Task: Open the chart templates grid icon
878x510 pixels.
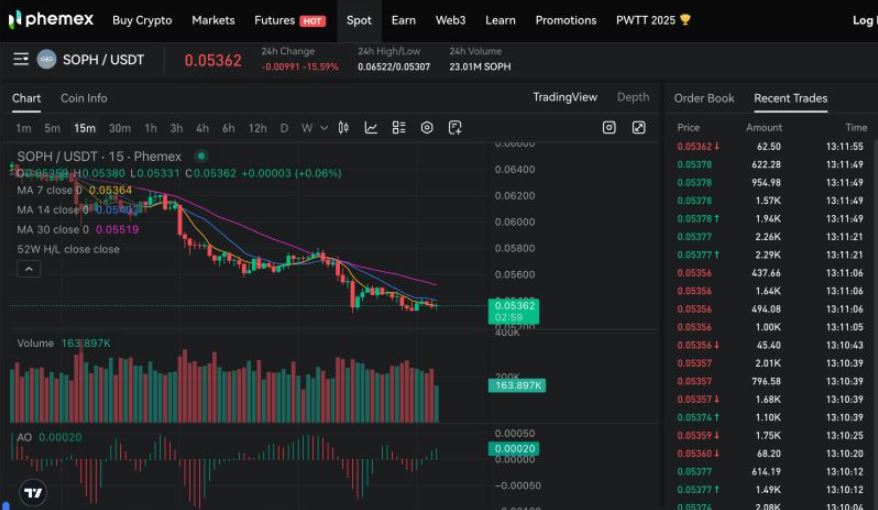Action: [x=399, y=128]
